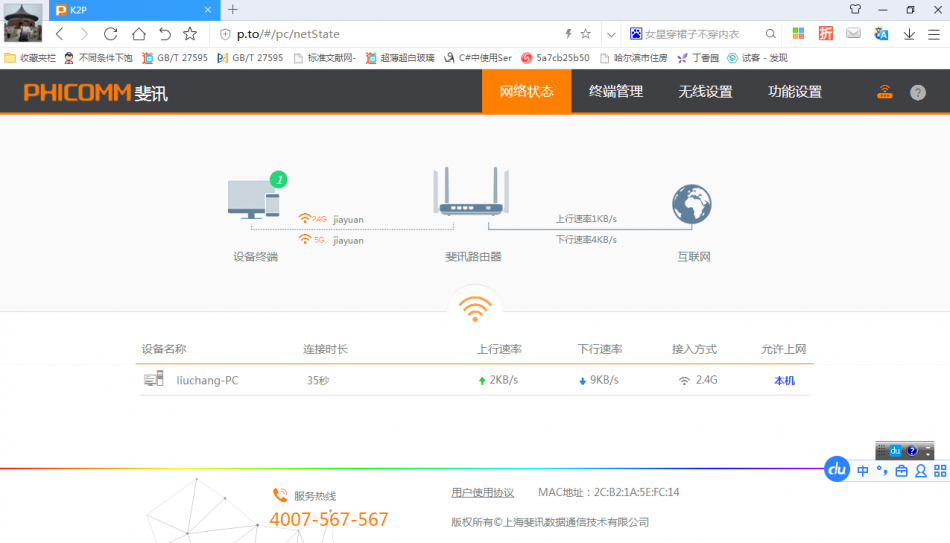
Task: Open the 5a7cb25b50 bookmark
Action: [x=556, y=58]
